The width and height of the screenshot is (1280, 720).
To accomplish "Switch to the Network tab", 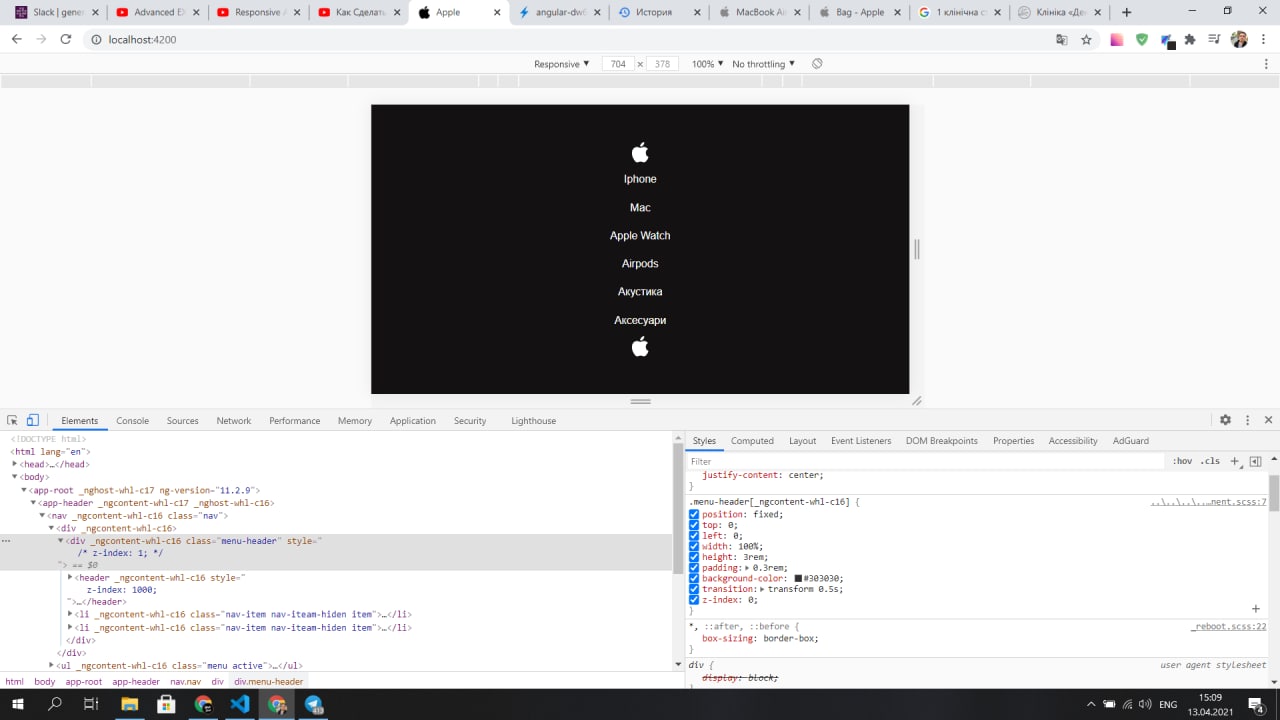I will 234,421.
